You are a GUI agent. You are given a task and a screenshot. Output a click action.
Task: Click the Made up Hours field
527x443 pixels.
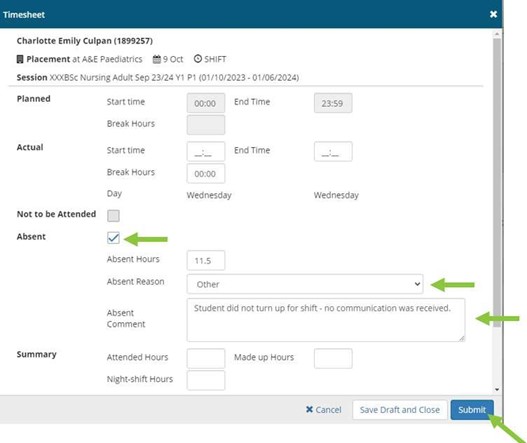click(x=333, y=358)
